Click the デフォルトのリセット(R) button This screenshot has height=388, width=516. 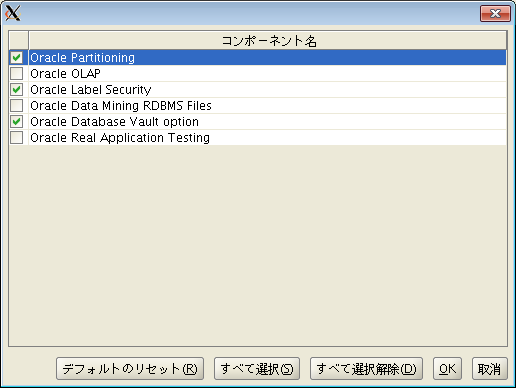click(x=130, y=369)
